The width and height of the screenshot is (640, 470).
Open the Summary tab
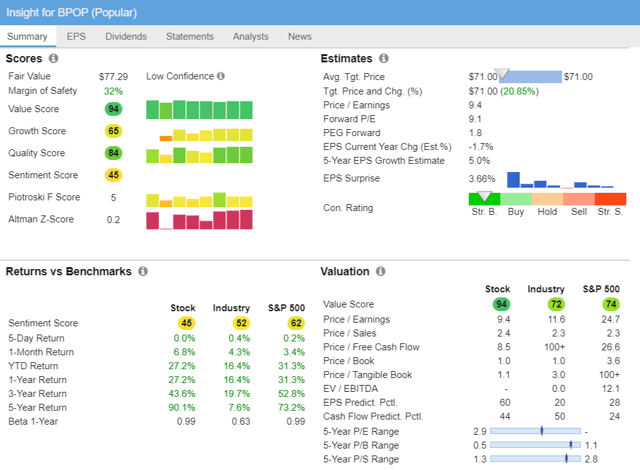click(x=27, y=36)
